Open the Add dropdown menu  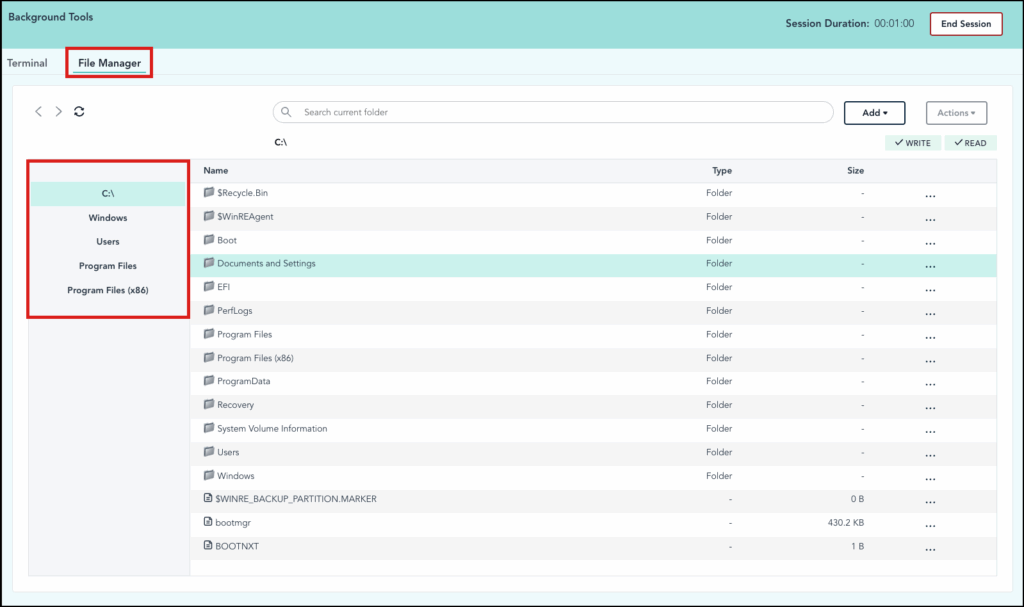click(874, 113)
